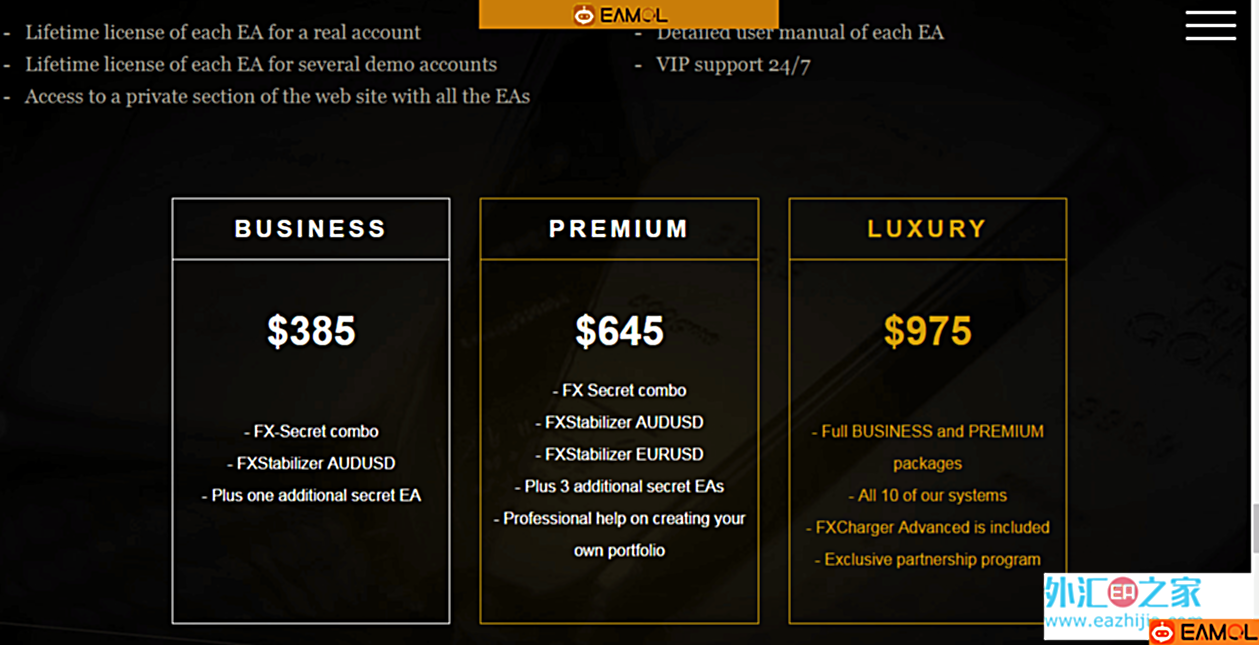Click the $645 price in PREMIUM card

[619, 330]
